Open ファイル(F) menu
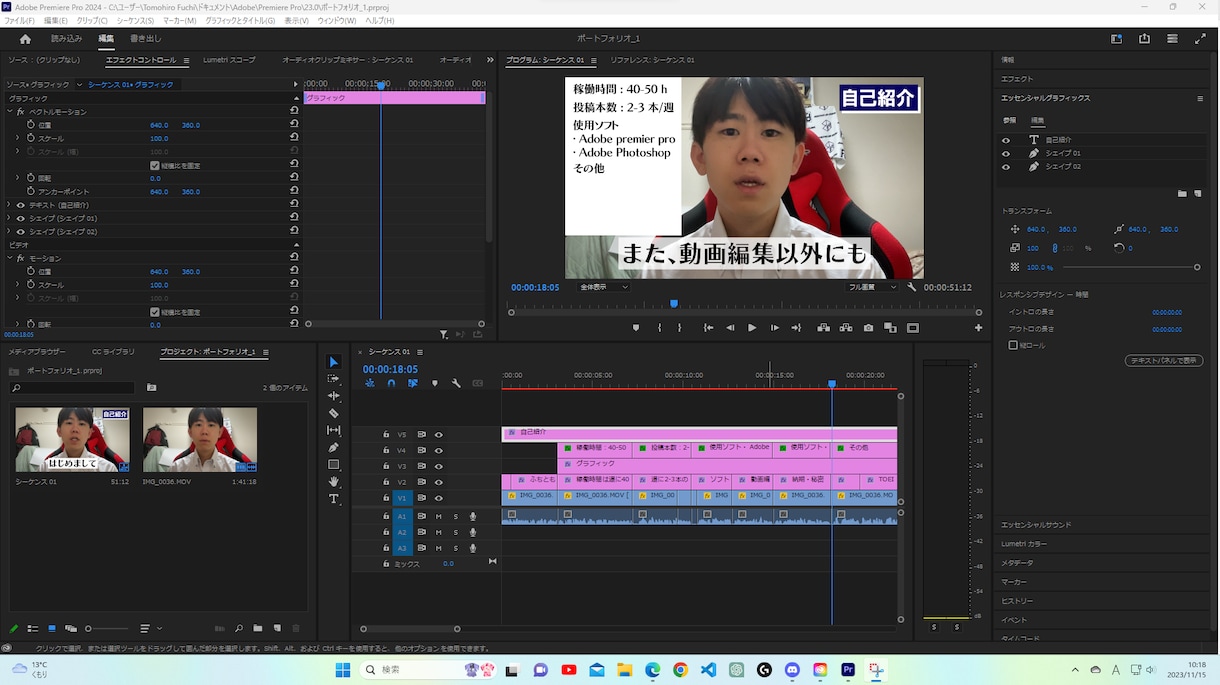The image size is (1220, 685). (20, 20)
